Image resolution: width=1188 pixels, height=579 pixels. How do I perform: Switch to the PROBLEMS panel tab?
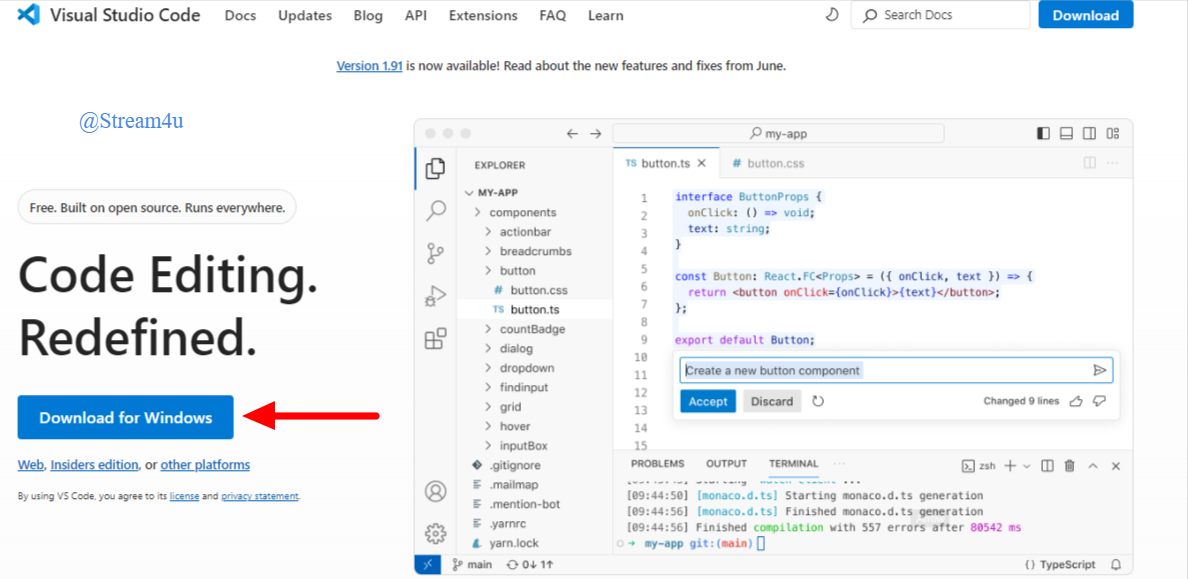tap(658, 464)
